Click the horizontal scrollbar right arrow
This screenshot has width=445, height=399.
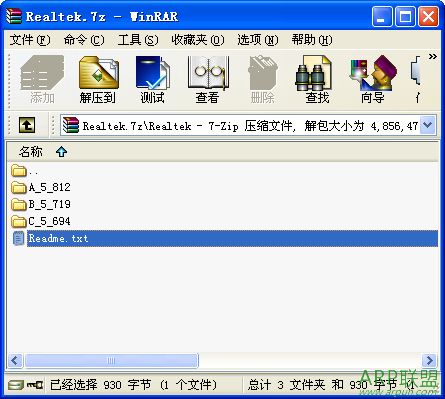429,360
